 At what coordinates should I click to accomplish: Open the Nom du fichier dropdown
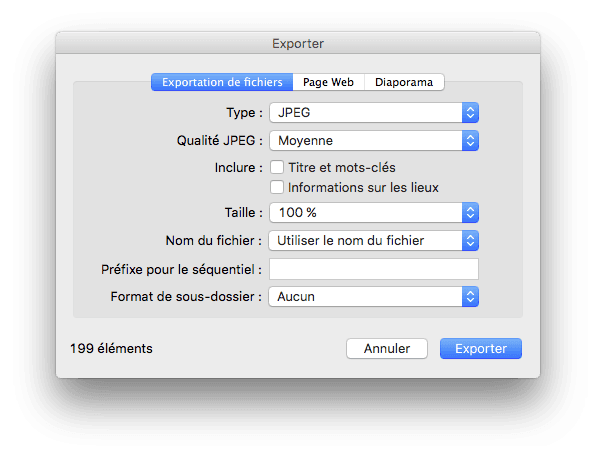[x=374, y=241]
